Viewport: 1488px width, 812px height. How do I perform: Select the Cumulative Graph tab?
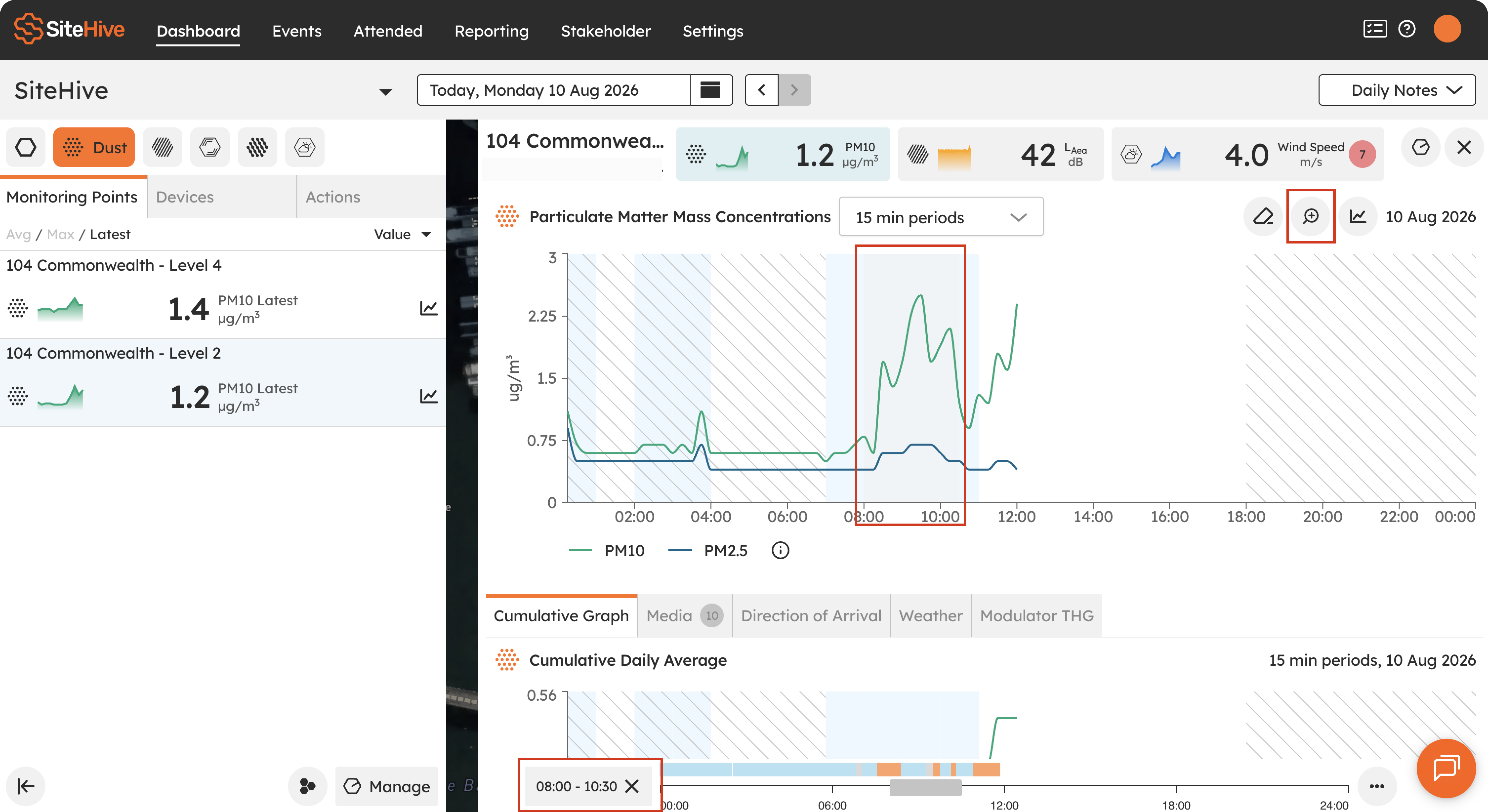(x=561, y=616)
